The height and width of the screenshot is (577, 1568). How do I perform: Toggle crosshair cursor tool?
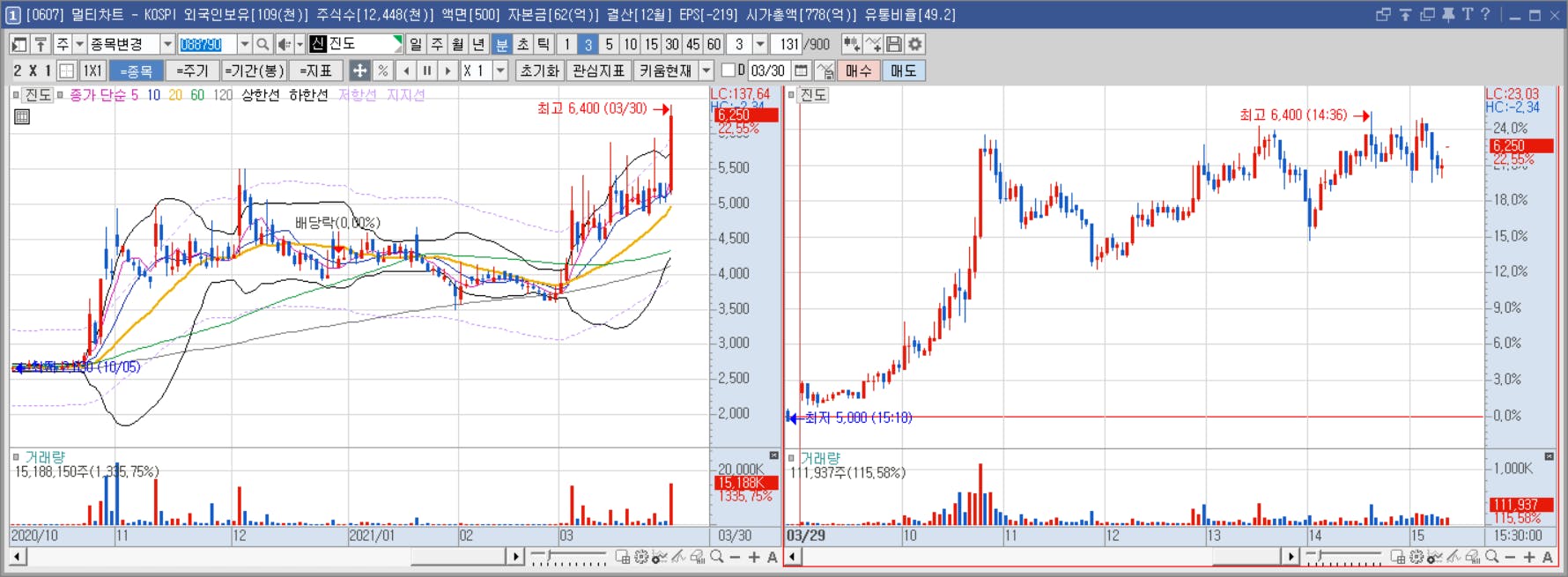pyautogui.click(x=359, y=70)
